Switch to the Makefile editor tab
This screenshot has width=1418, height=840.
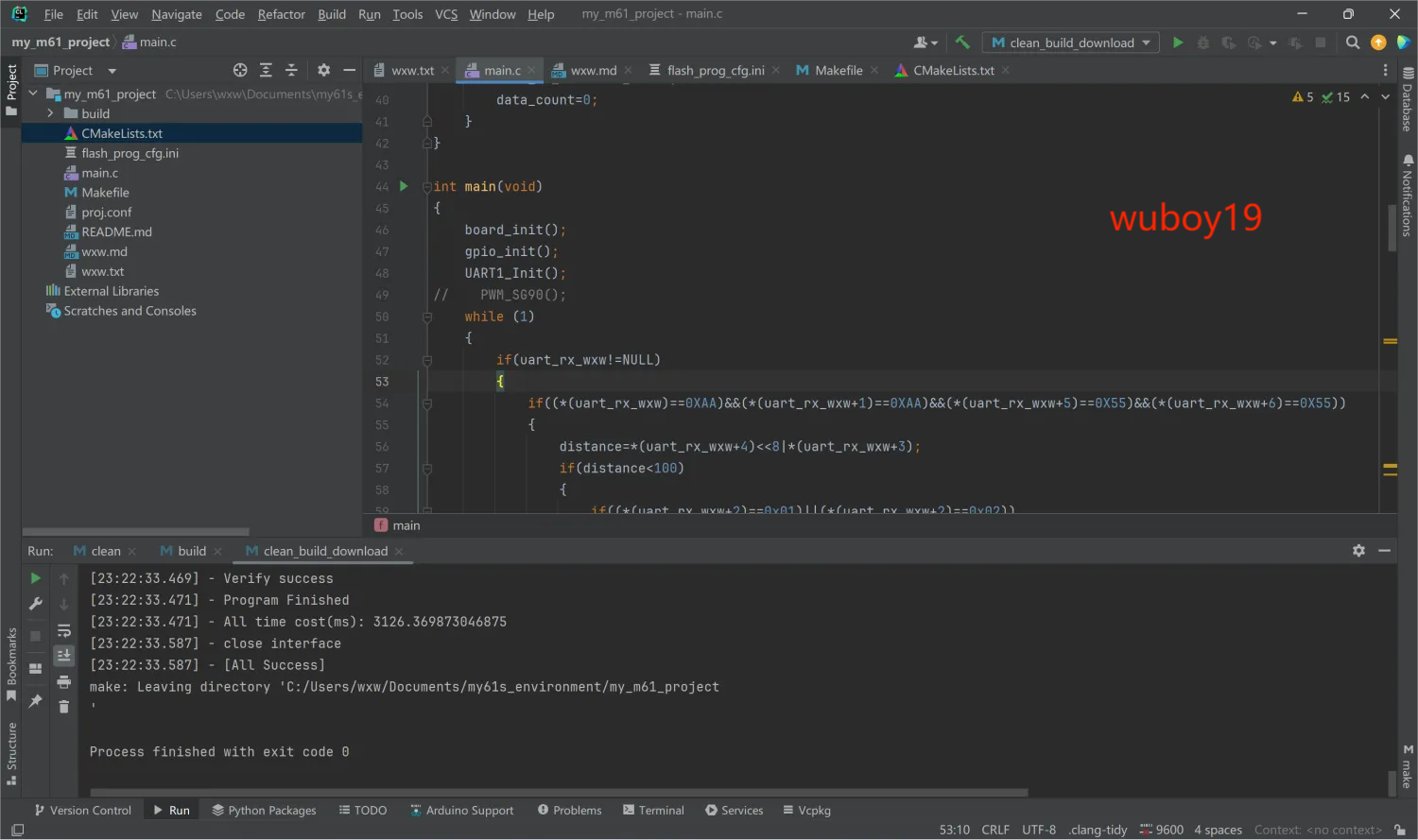pos(839,71)
